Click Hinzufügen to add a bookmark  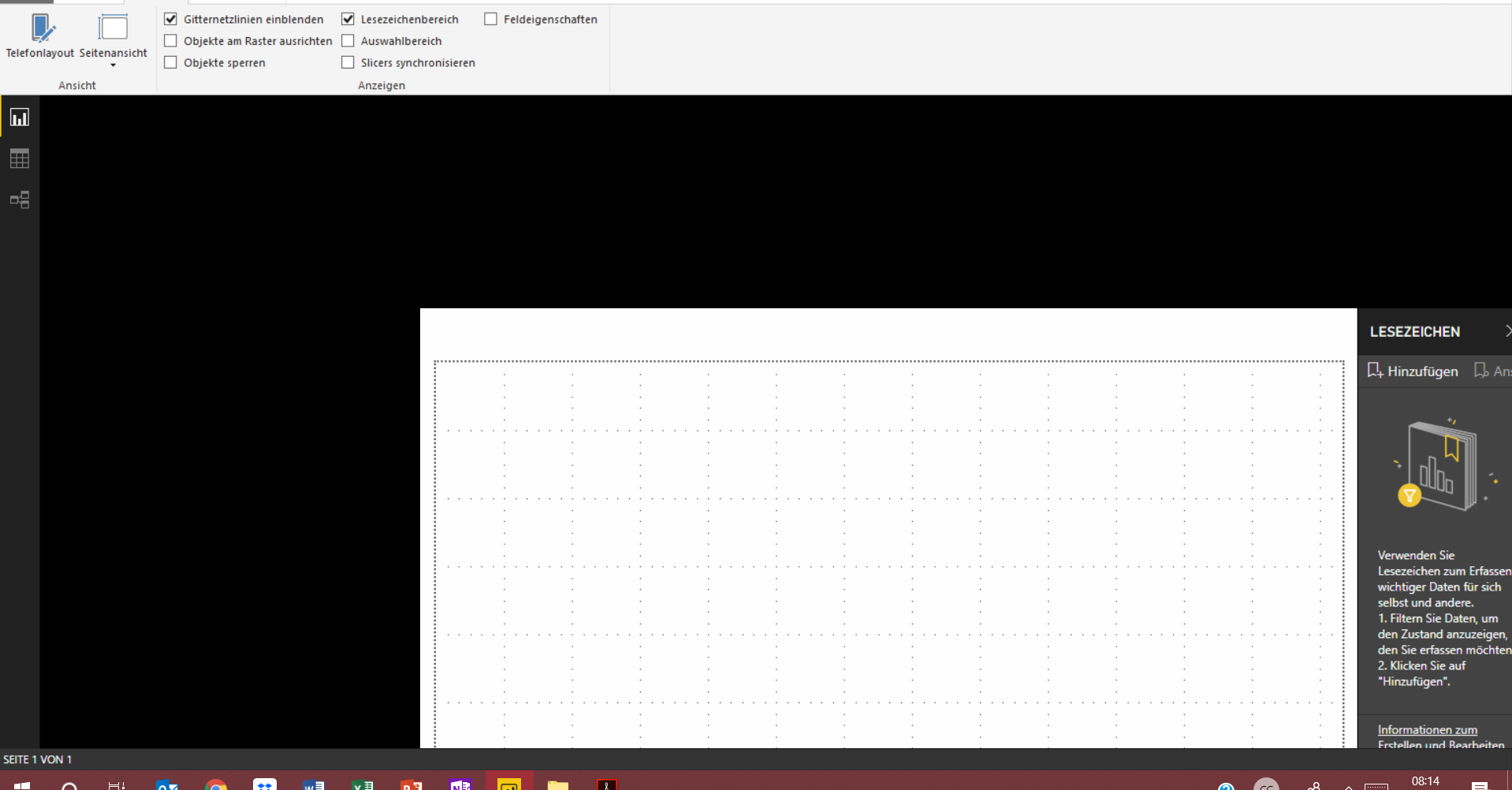pos(1413,371)
